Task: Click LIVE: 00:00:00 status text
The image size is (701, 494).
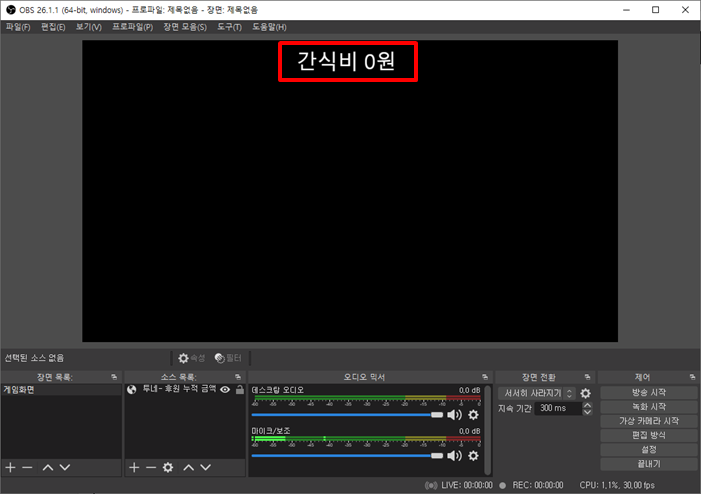Action: [467, 486]
